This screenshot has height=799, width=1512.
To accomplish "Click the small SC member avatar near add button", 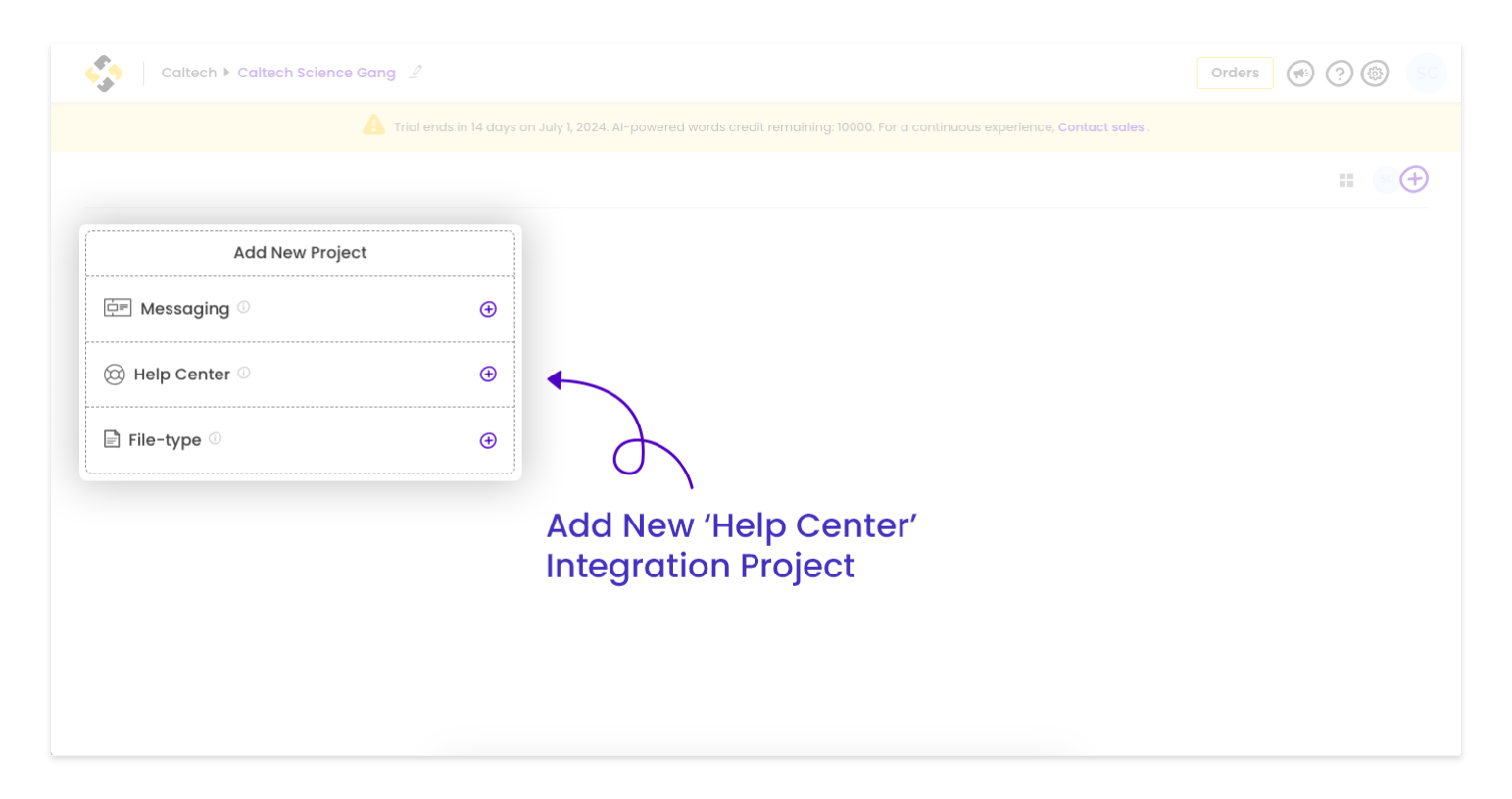I will pyautogui.click(x=1385, y=180).
